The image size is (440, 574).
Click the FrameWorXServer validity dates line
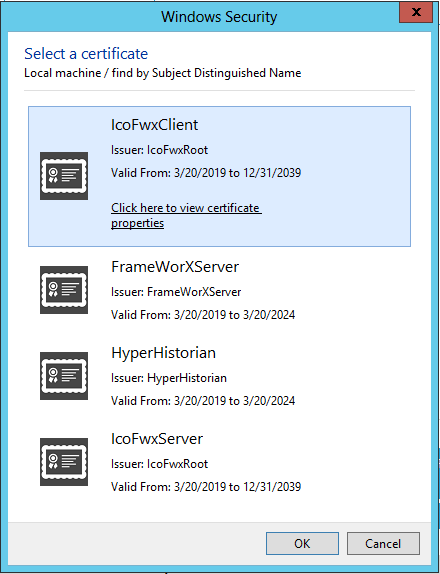203,315
